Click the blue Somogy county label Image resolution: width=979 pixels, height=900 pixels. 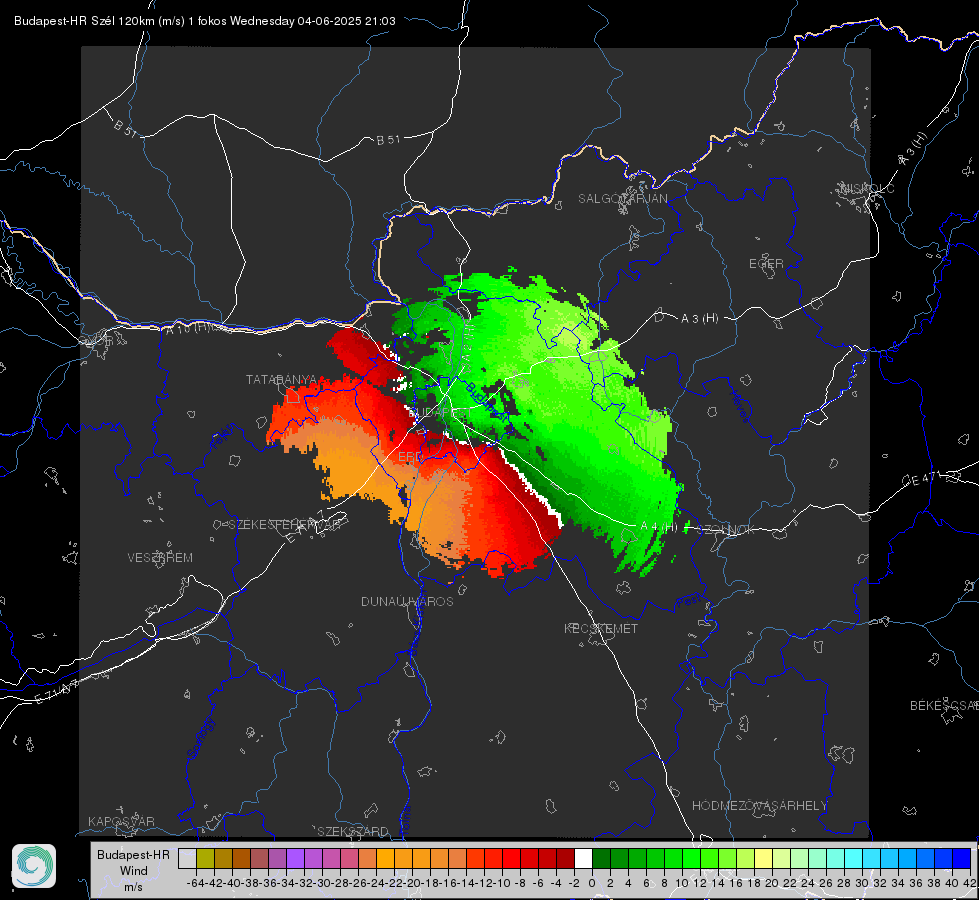click(x=199, y=739)
